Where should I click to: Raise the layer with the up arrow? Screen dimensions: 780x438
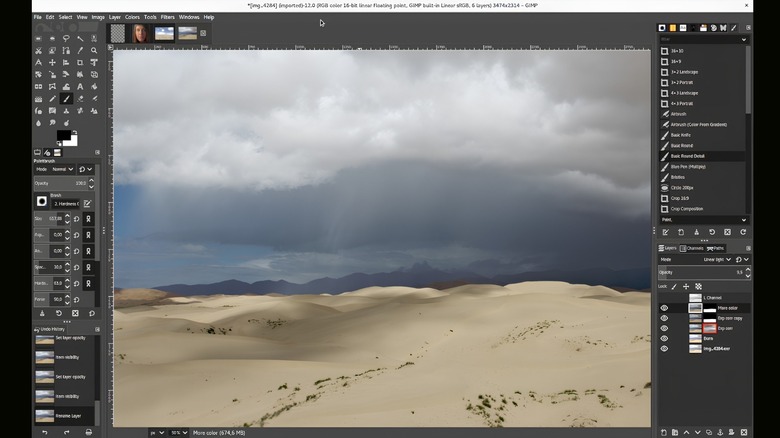click(x=686, y=433)
